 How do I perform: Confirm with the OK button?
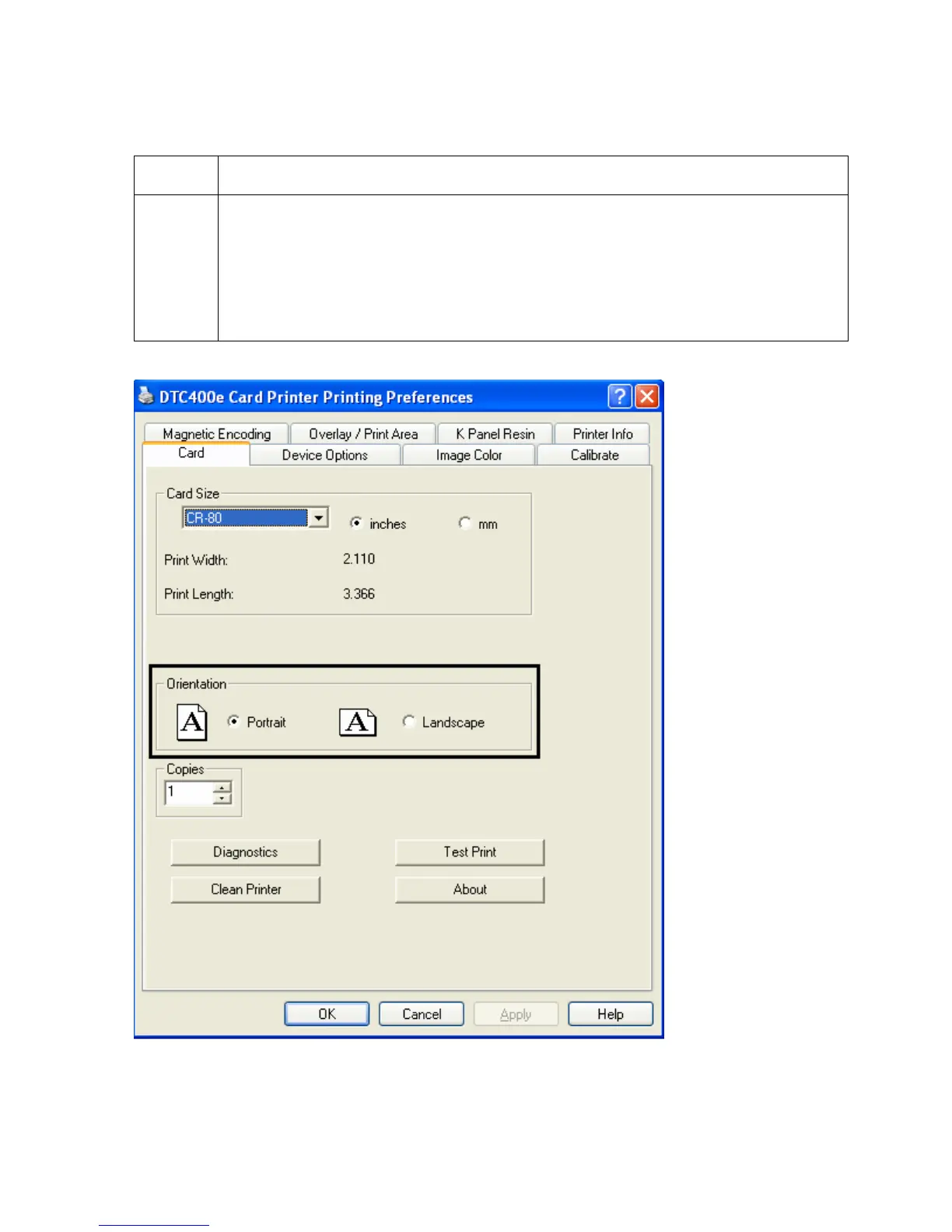point(327,1014)
